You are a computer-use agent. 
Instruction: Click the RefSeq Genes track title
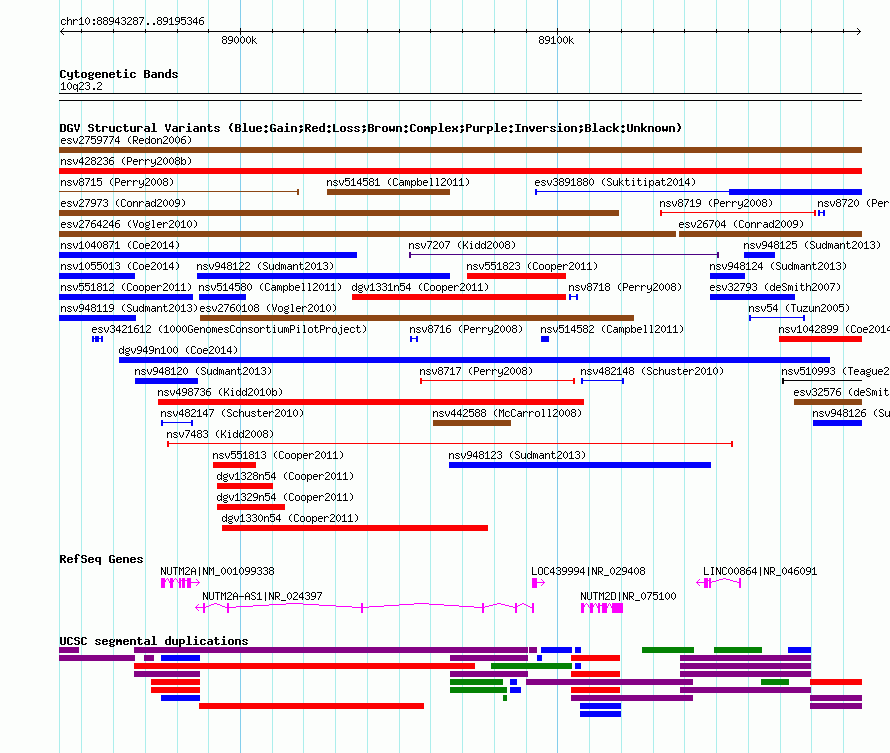[x=101, y=559]
